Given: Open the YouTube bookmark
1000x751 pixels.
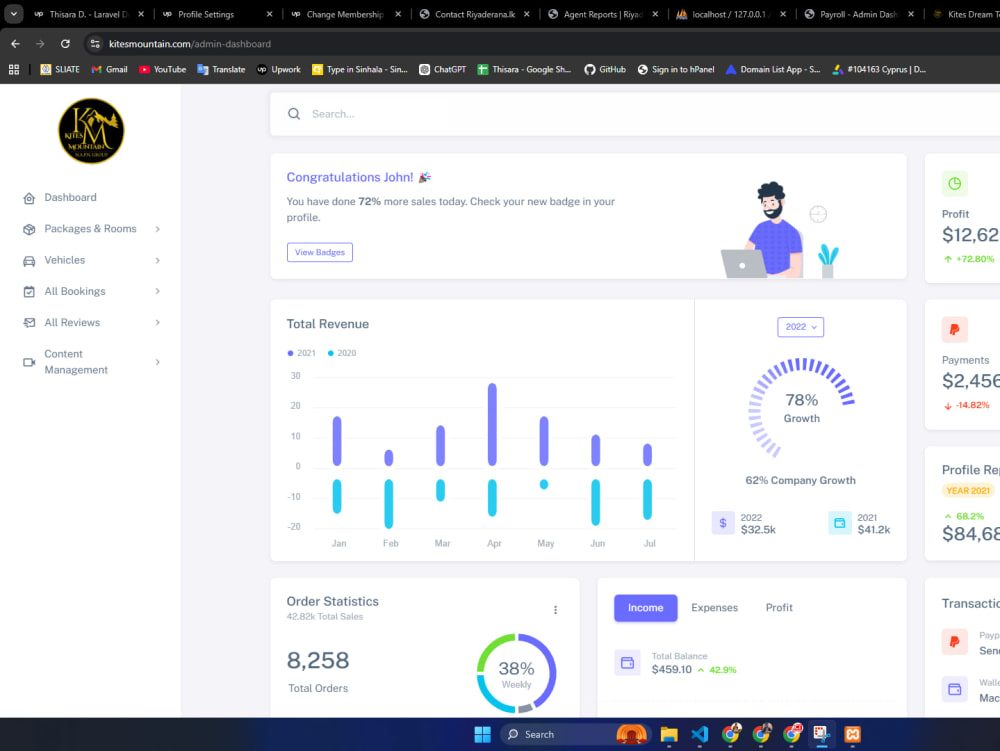Looking at the screenshot, I should [x=163, y=69].
